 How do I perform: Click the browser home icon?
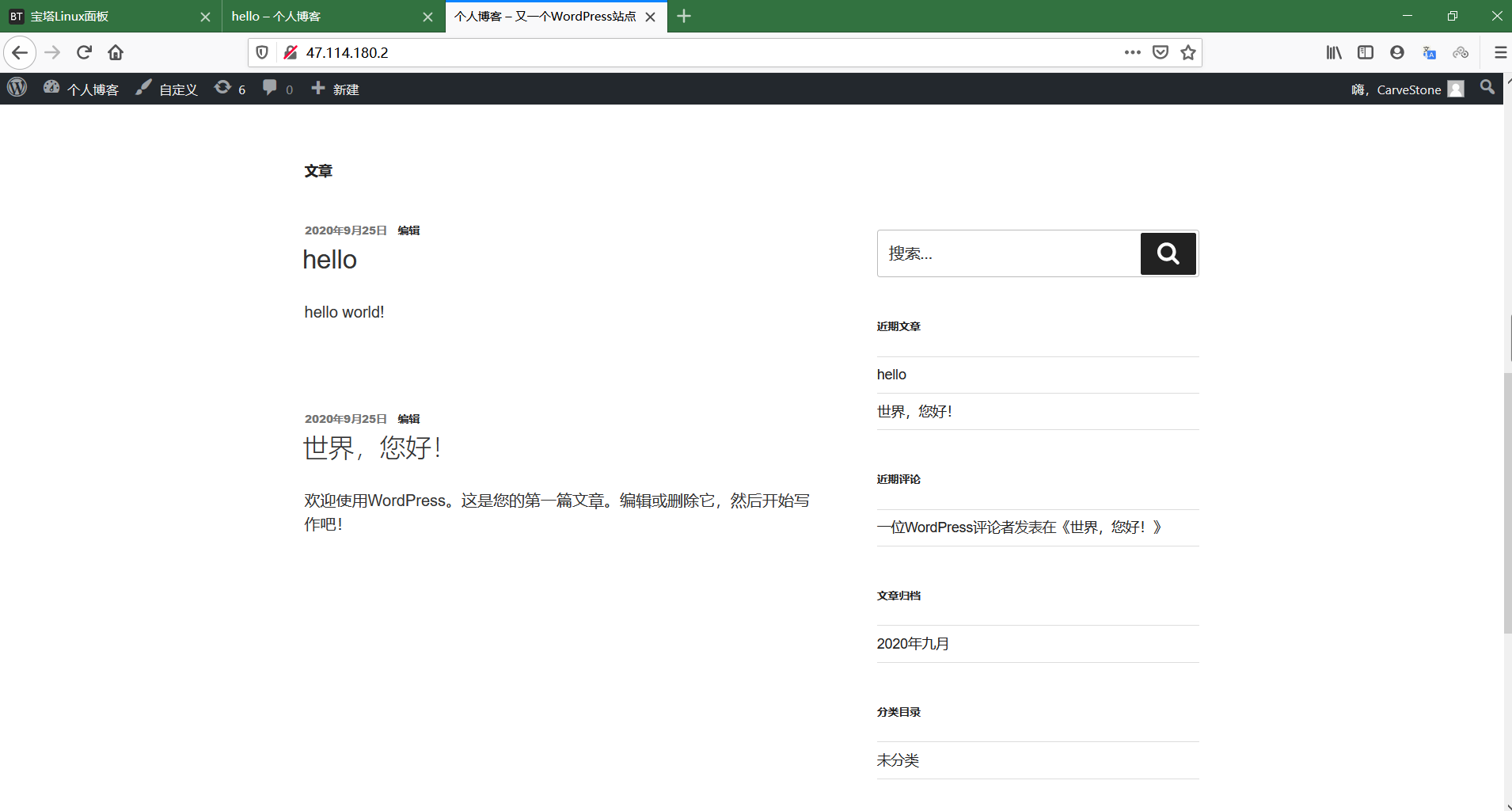click(x=115, y=52)
